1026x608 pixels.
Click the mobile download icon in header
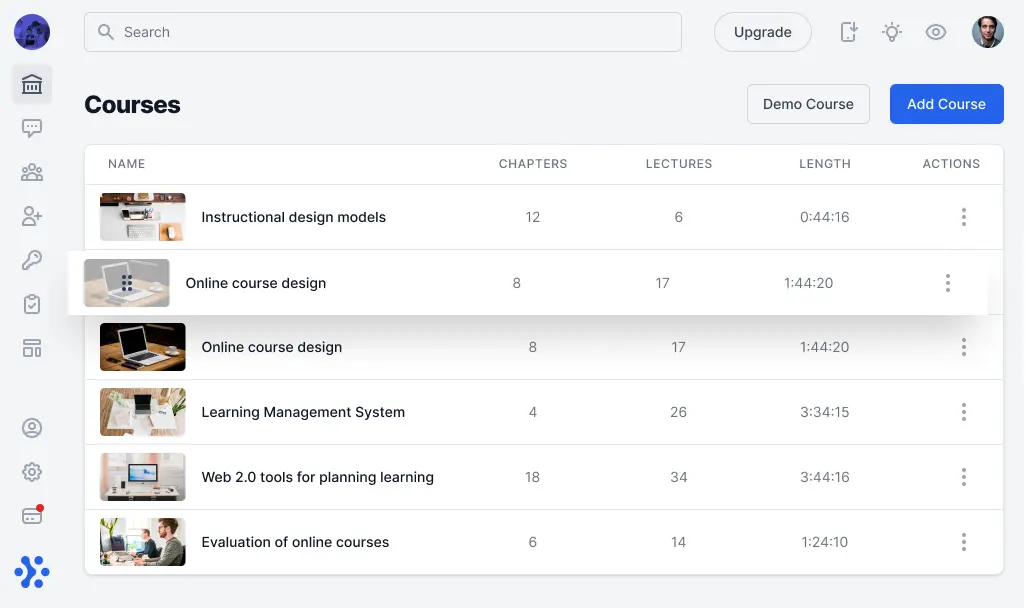tap(849, 32)
